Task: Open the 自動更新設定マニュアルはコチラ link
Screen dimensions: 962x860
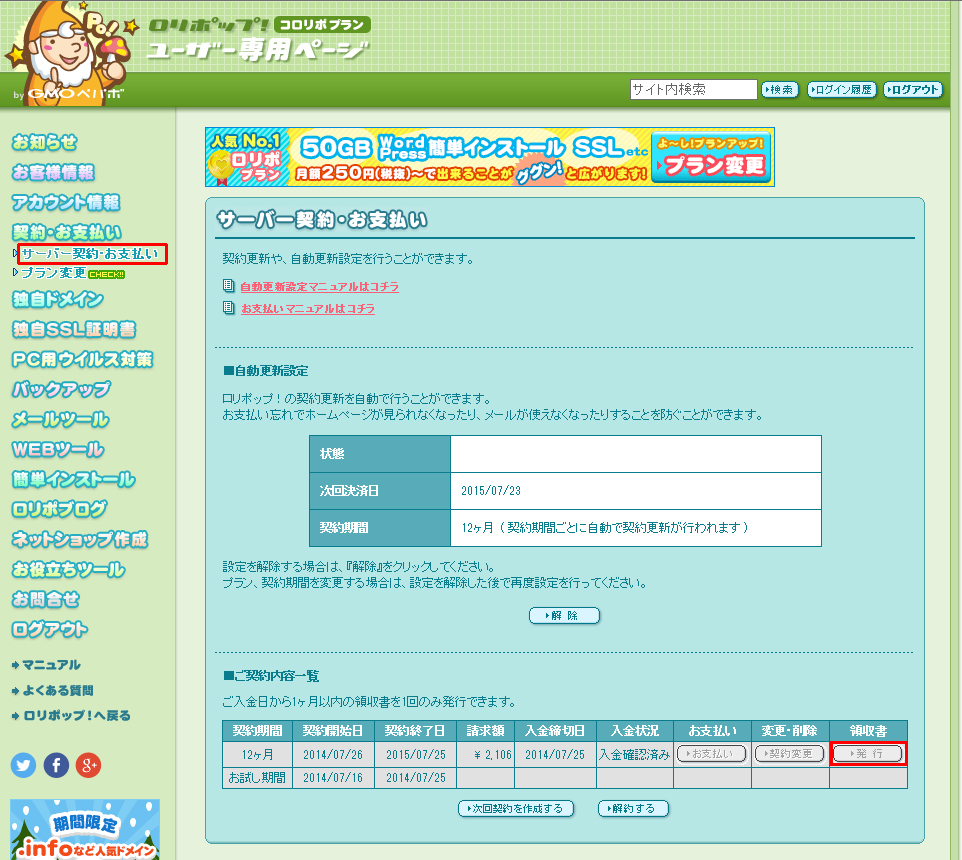Action: (x=319, y=287)
